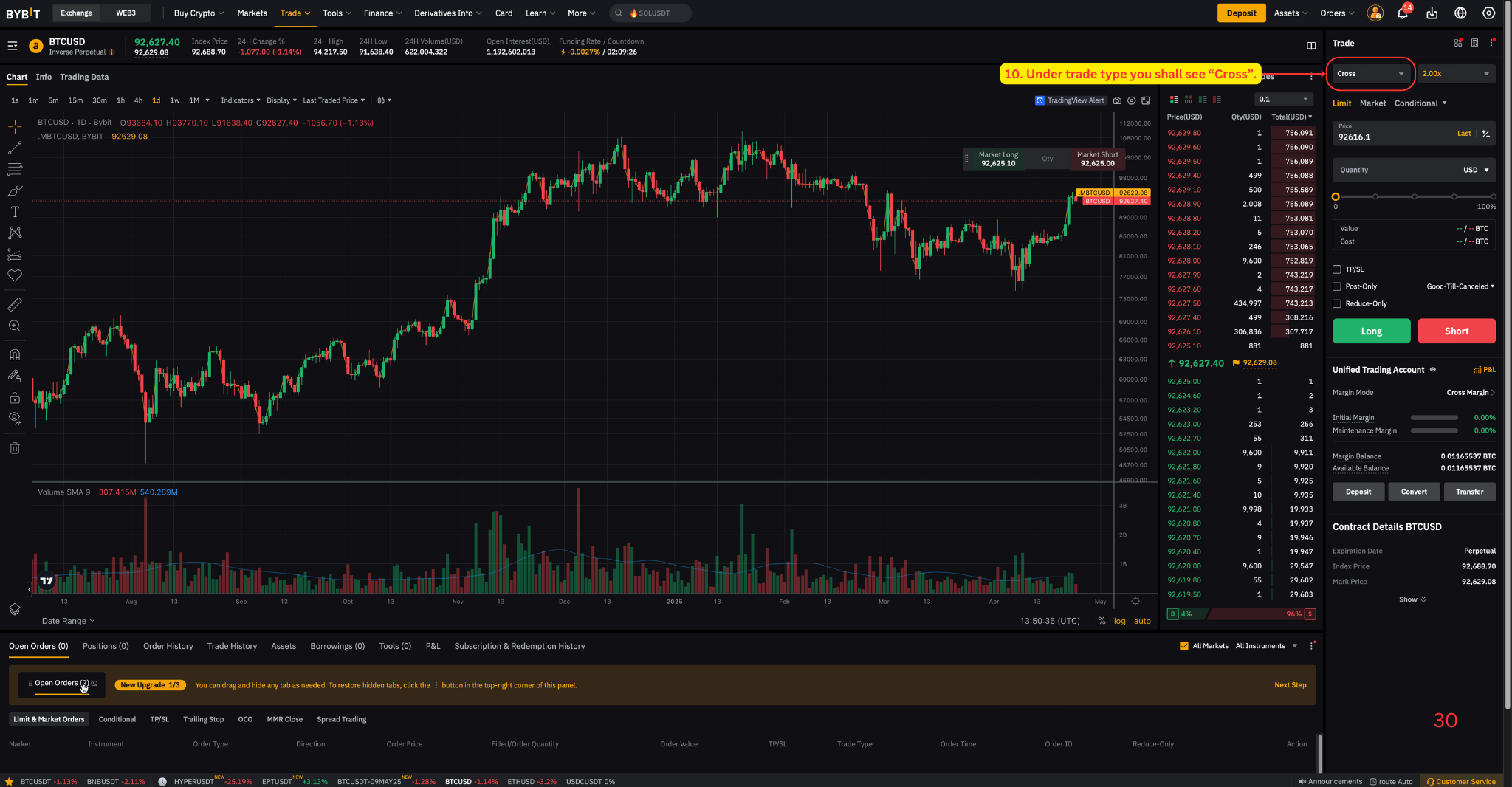The height and width of the screenshot is (787, 1512).
Task: Toggle the TP/SL checkbox
Action: tap(1337, 269)
